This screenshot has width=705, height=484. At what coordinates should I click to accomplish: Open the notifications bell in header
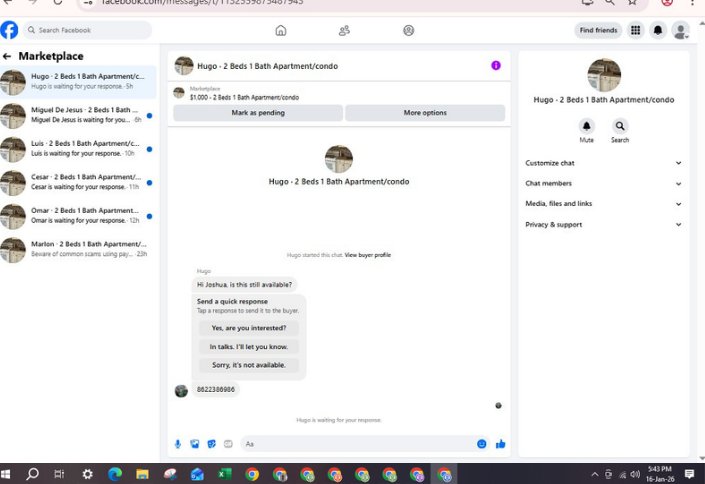(658, 30)
